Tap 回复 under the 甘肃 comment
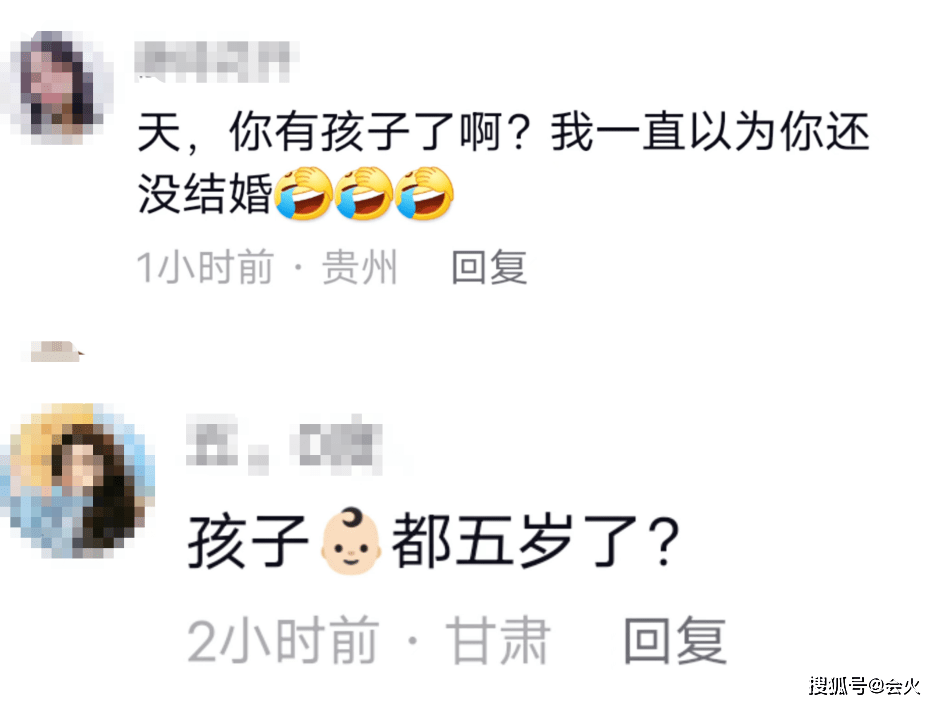941x706 pixels. 675,641
